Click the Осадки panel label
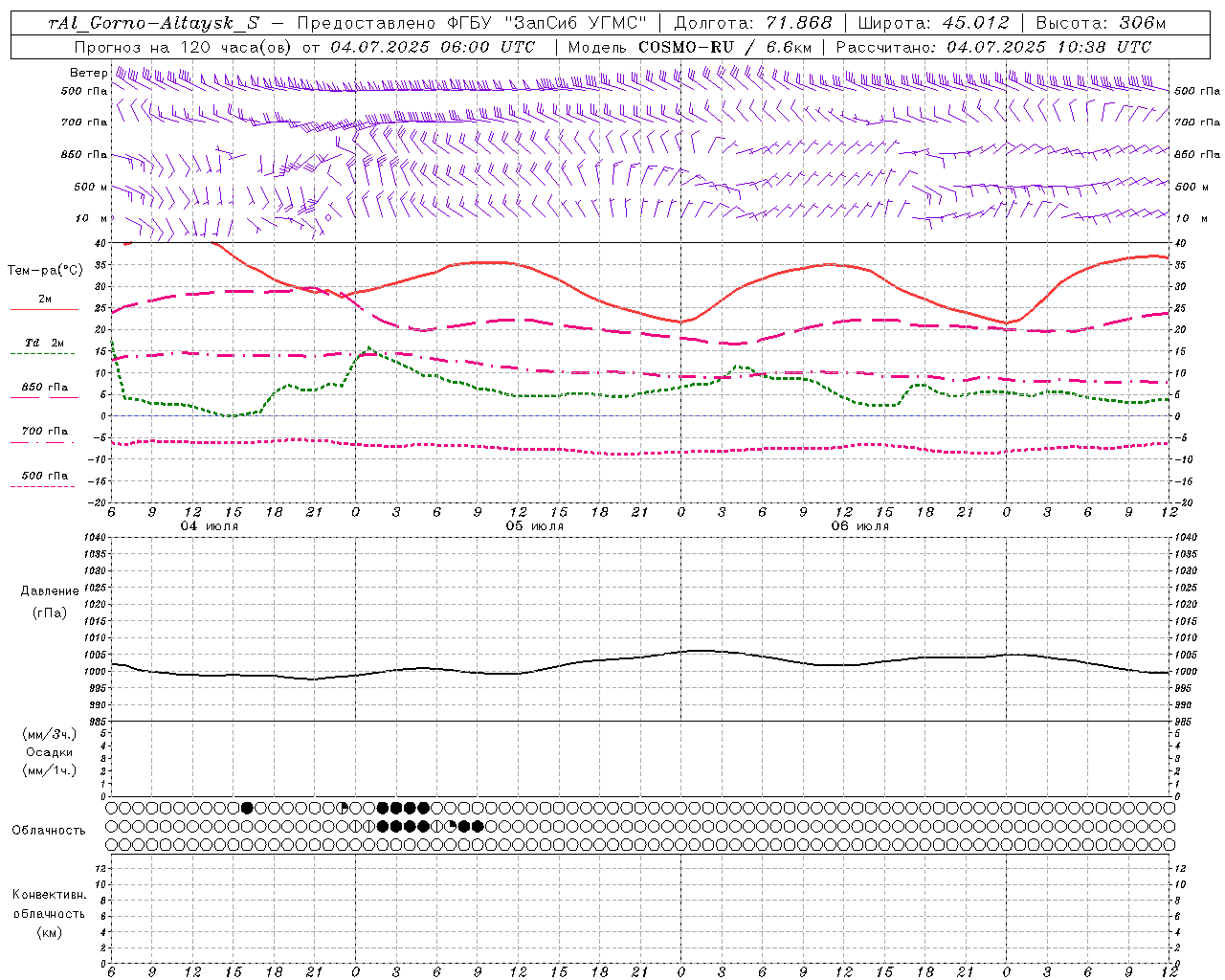 tap(50, 752)
